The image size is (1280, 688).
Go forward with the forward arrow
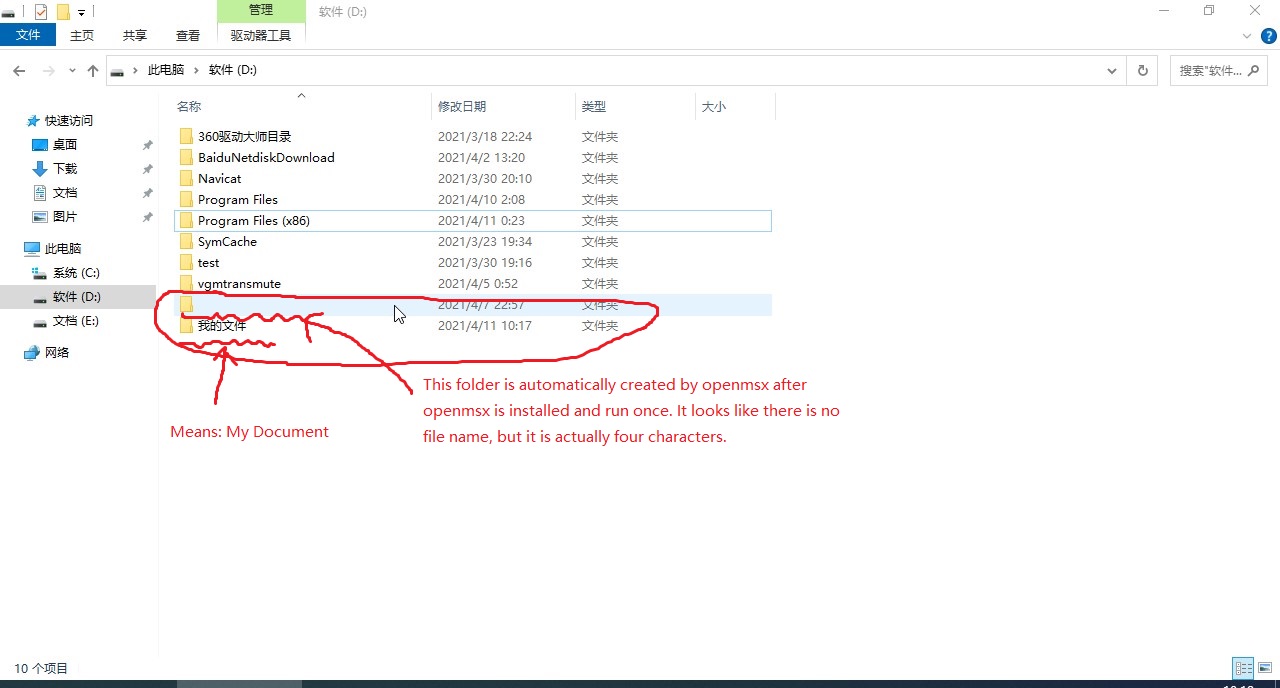pos(48,71)
